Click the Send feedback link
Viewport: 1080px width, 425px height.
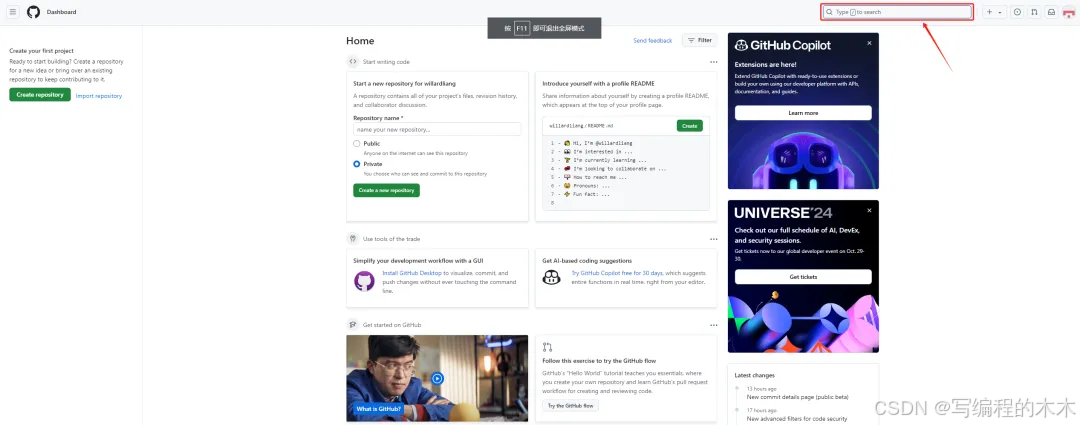click(652, 41)
